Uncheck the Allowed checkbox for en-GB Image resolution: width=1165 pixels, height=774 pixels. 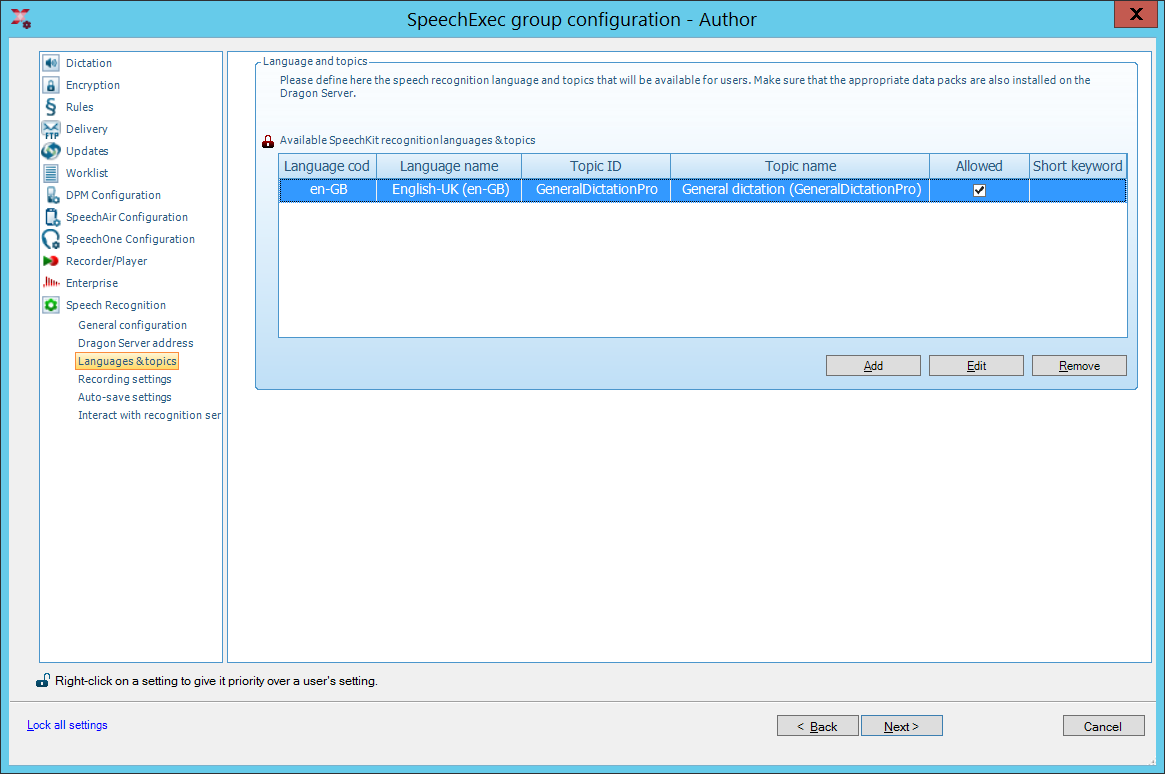[x=979, y=190]
